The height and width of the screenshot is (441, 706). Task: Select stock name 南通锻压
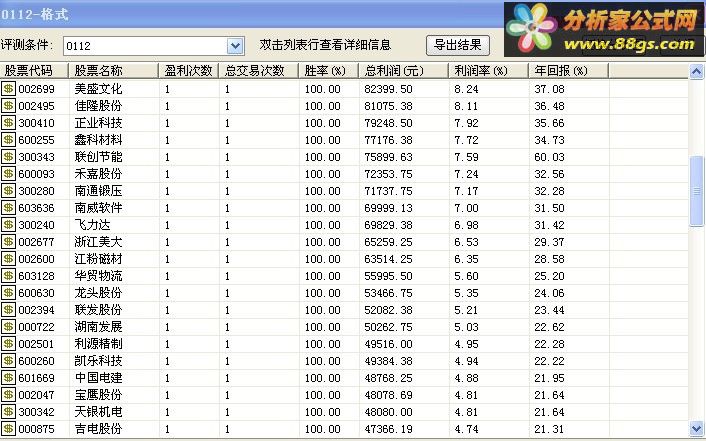(x=98, y=191)
